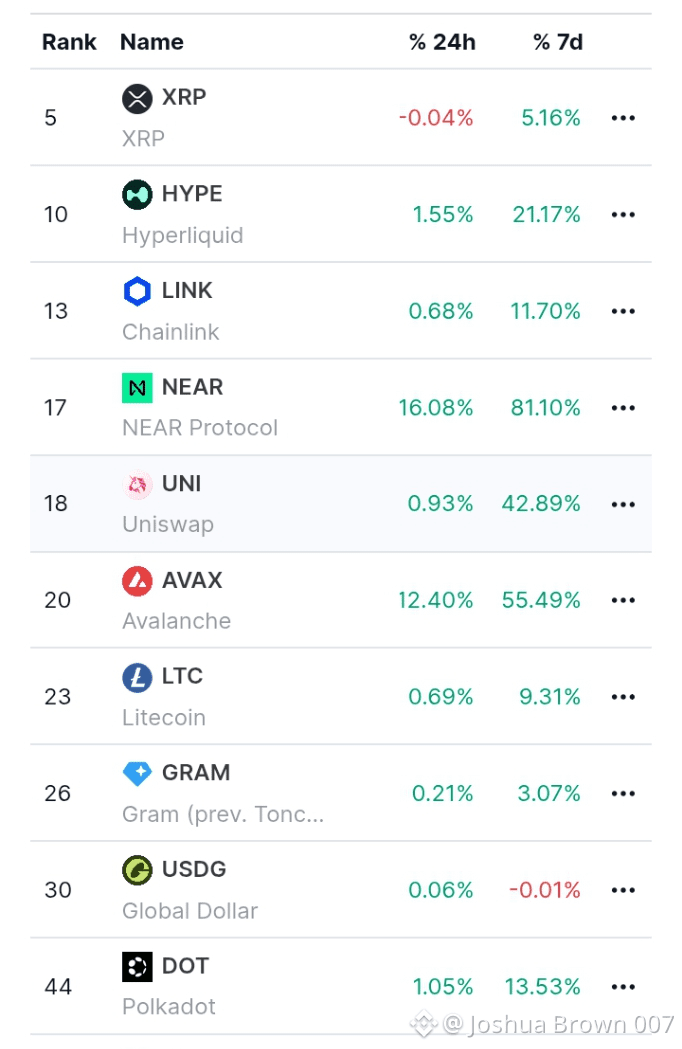Click the NEAR Protocol green logo
The image size is (682, 1049).
(x=137, y=388)
